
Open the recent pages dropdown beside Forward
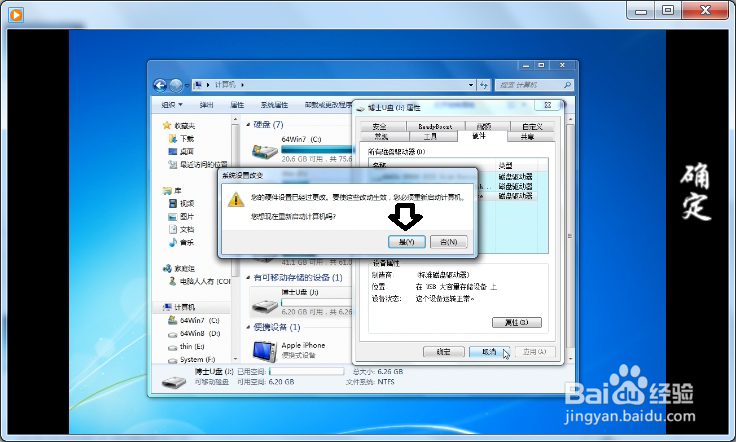point(187,85)
